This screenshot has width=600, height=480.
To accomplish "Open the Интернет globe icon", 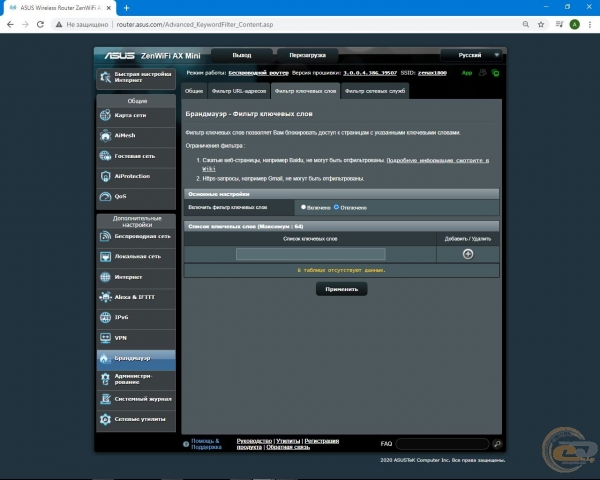I will tap(105, 277).
